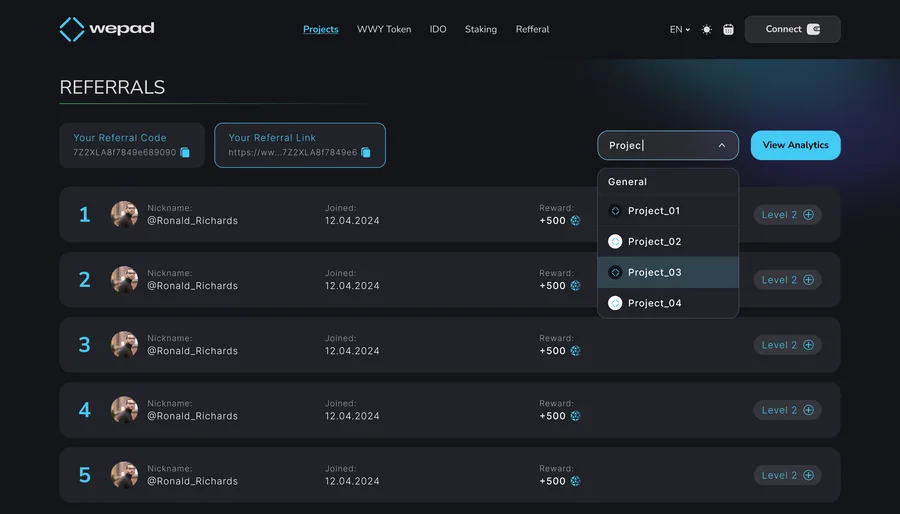Expand Level 2 in row 1
The width and height of the screenshot is (900, 514).
[x=788, y=215]
